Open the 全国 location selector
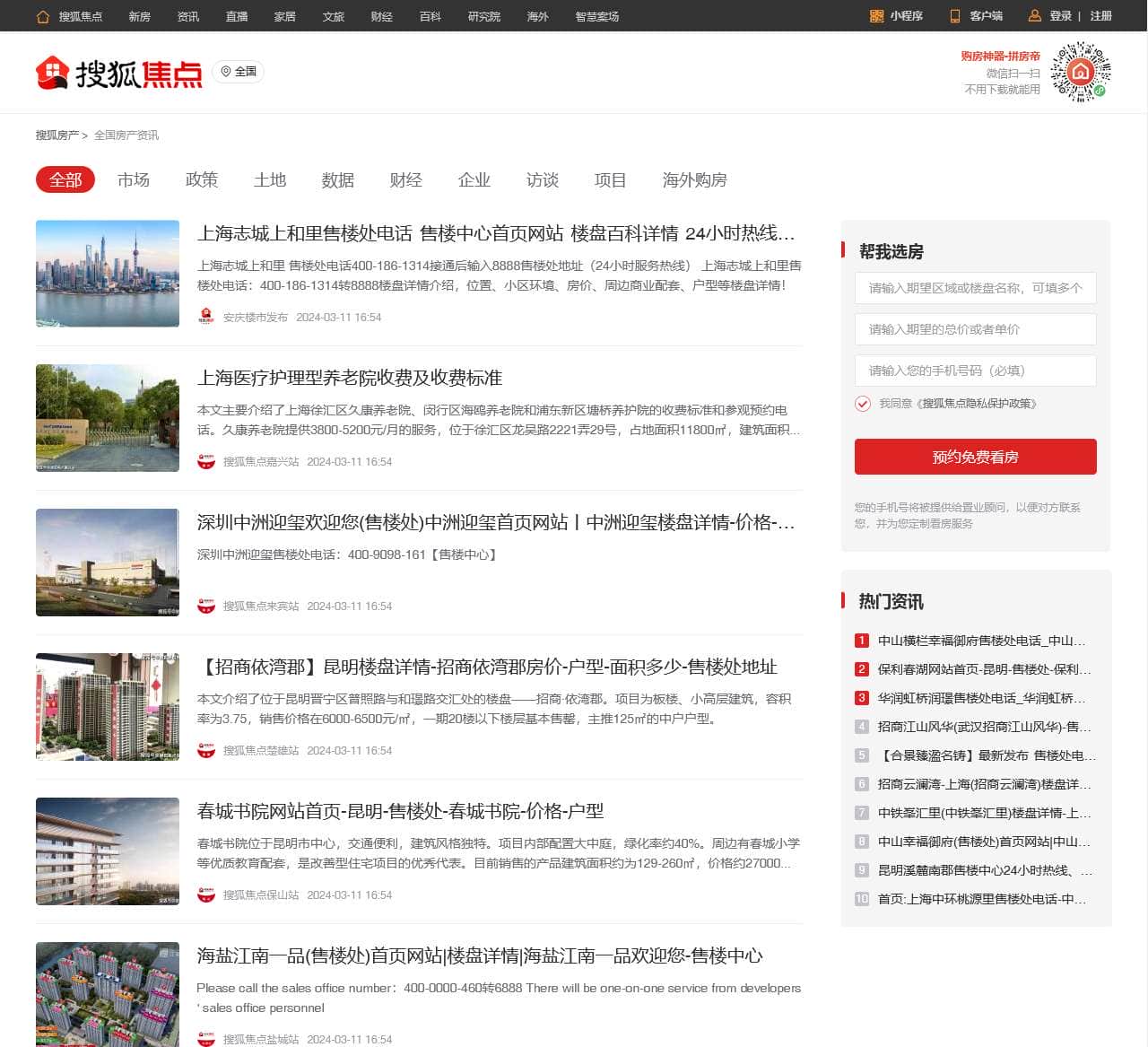 [239, 72]
